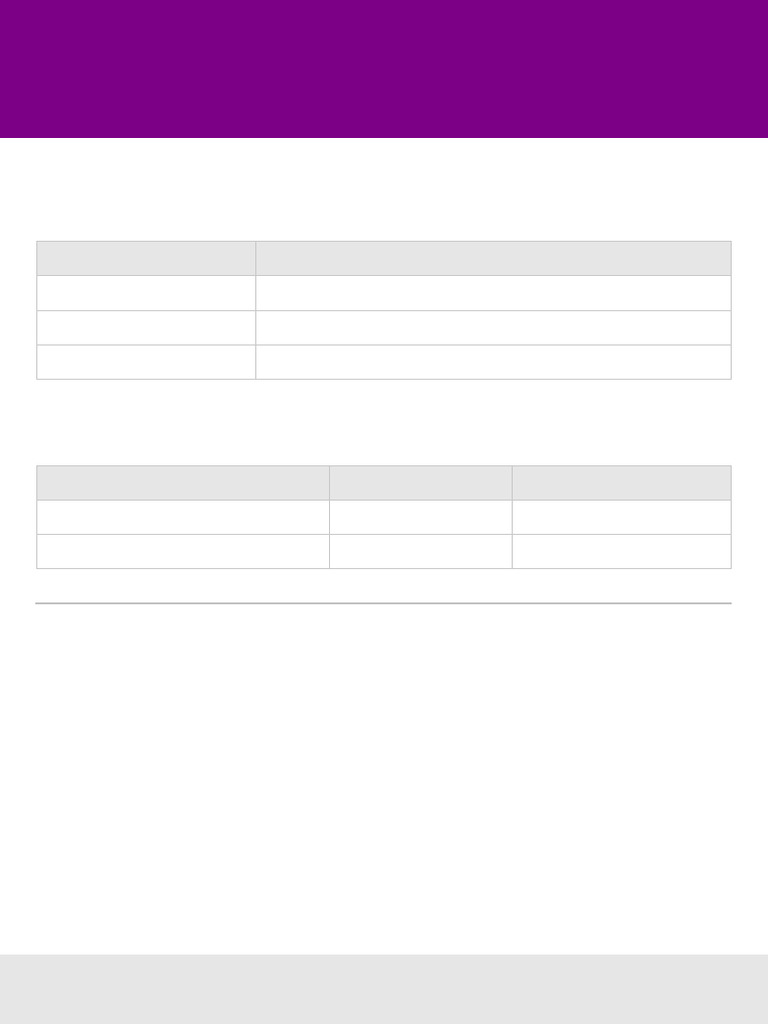Click the gray footer bar

pyautogui.click(x=384, y=988)
